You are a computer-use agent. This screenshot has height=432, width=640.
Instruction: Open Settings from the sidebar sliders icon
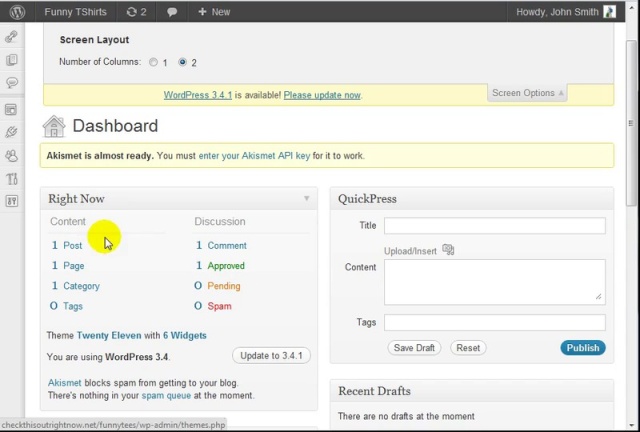pyautogui.click(x=11, y=201)
